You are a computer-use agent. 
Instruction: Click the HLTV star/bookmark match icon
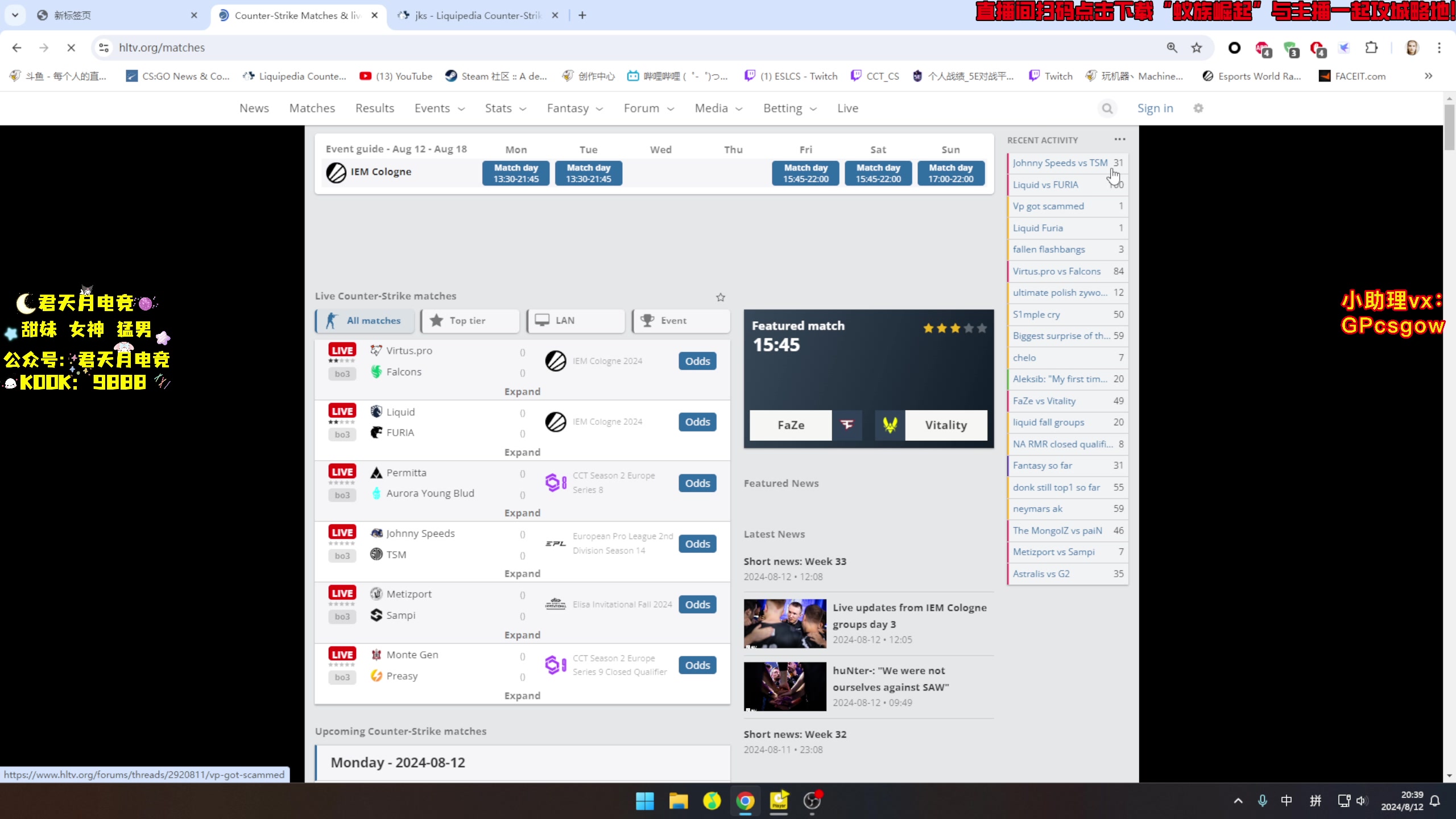[x=720, y=297]
